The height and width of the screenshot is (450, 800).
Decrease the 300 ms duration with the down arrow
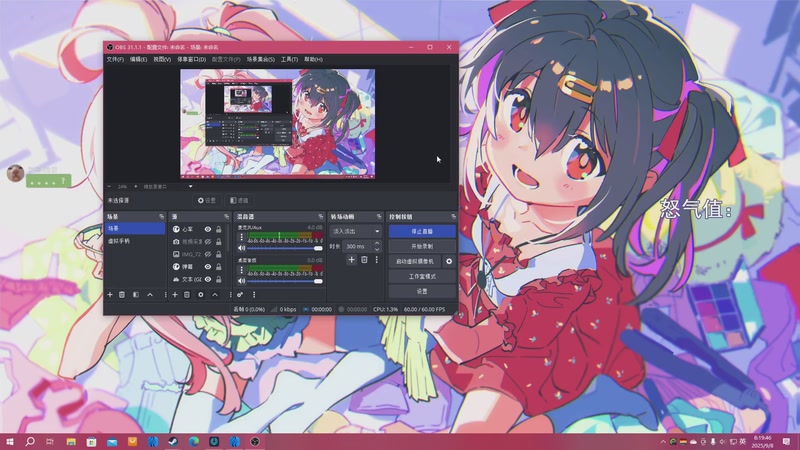377,249
